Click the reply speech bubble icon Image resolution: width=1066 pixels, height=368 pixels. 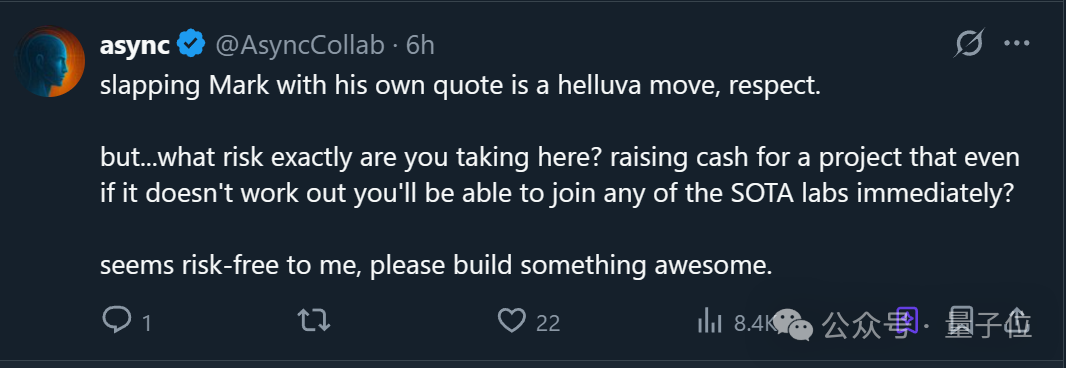[116, 320]
